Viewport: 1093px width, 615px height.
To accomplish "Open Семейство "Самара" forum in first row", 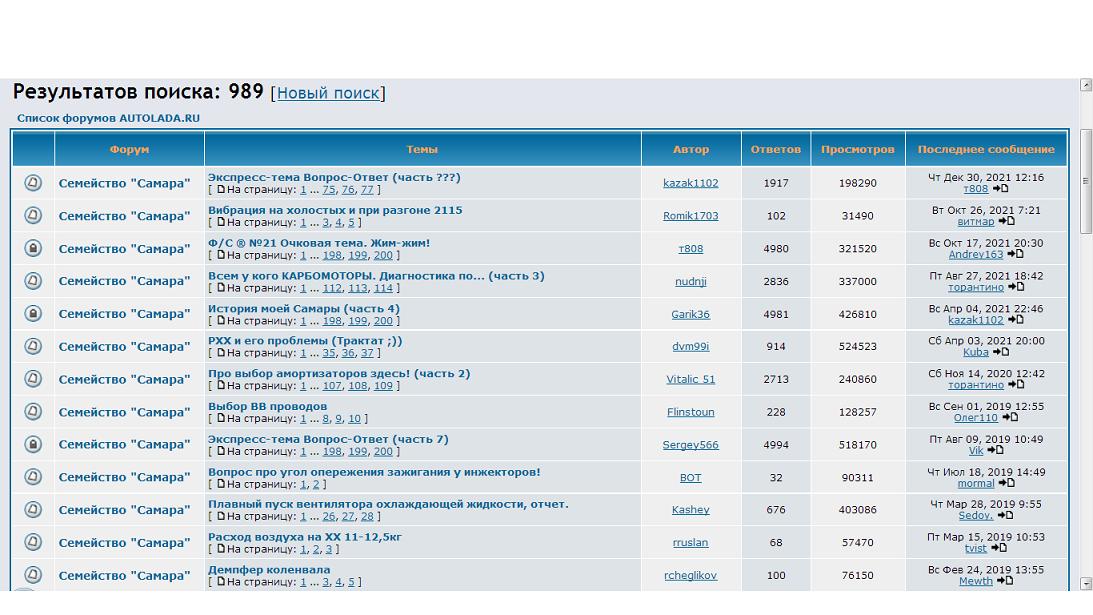I will [x=124, y=183].
